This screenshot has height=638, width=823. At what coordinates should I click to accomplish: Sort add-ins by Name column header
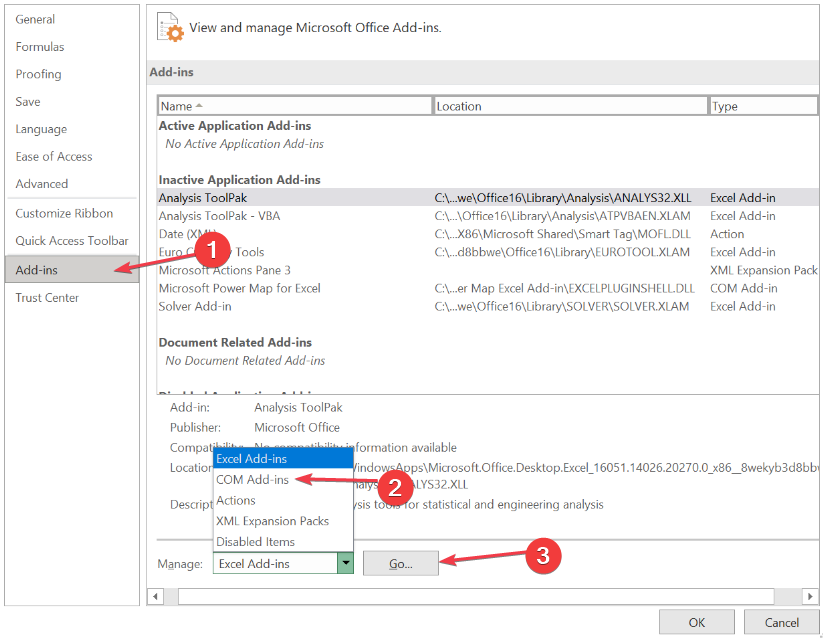click(295, 106)
